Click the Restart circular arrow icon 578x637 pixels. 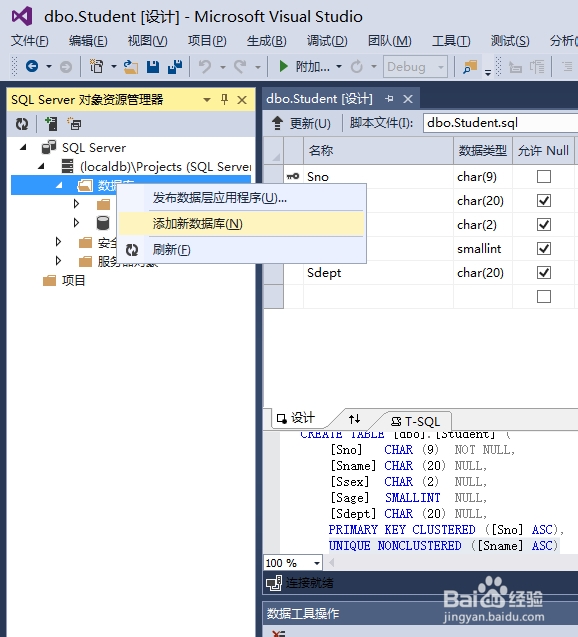(x=357, y=66)
